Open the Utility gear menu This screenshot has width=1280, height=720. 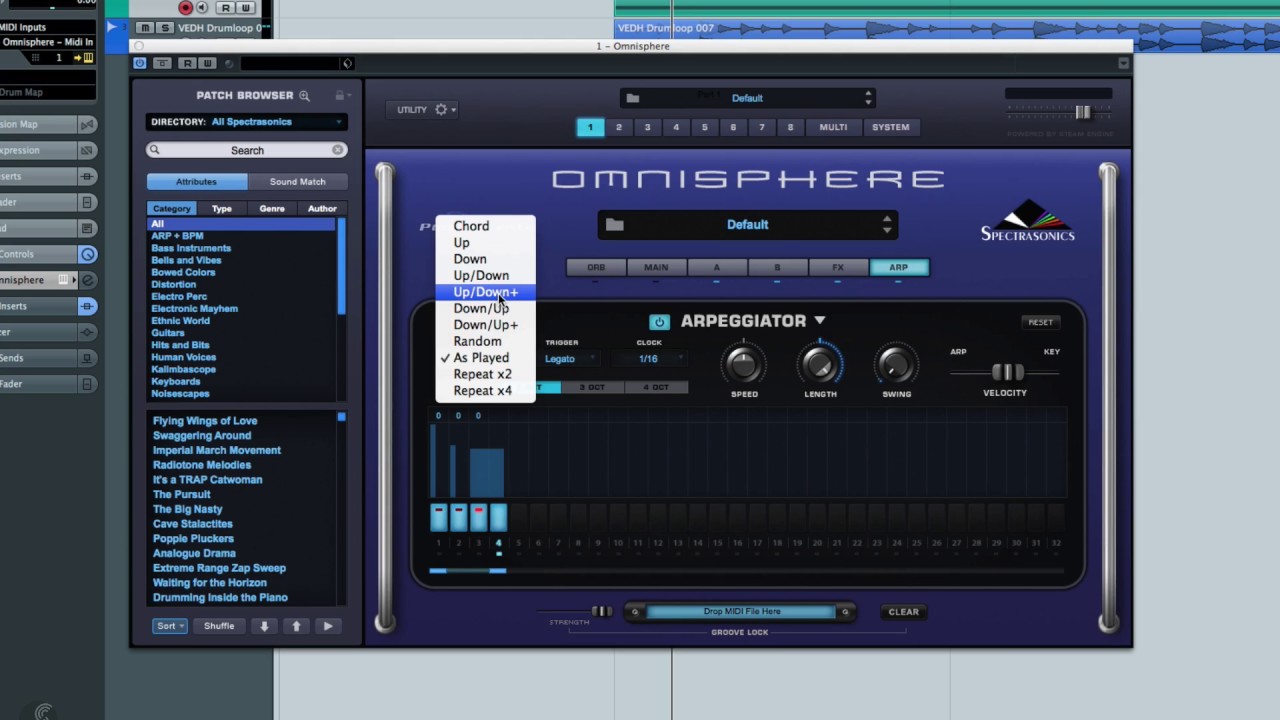pos(444,110)
